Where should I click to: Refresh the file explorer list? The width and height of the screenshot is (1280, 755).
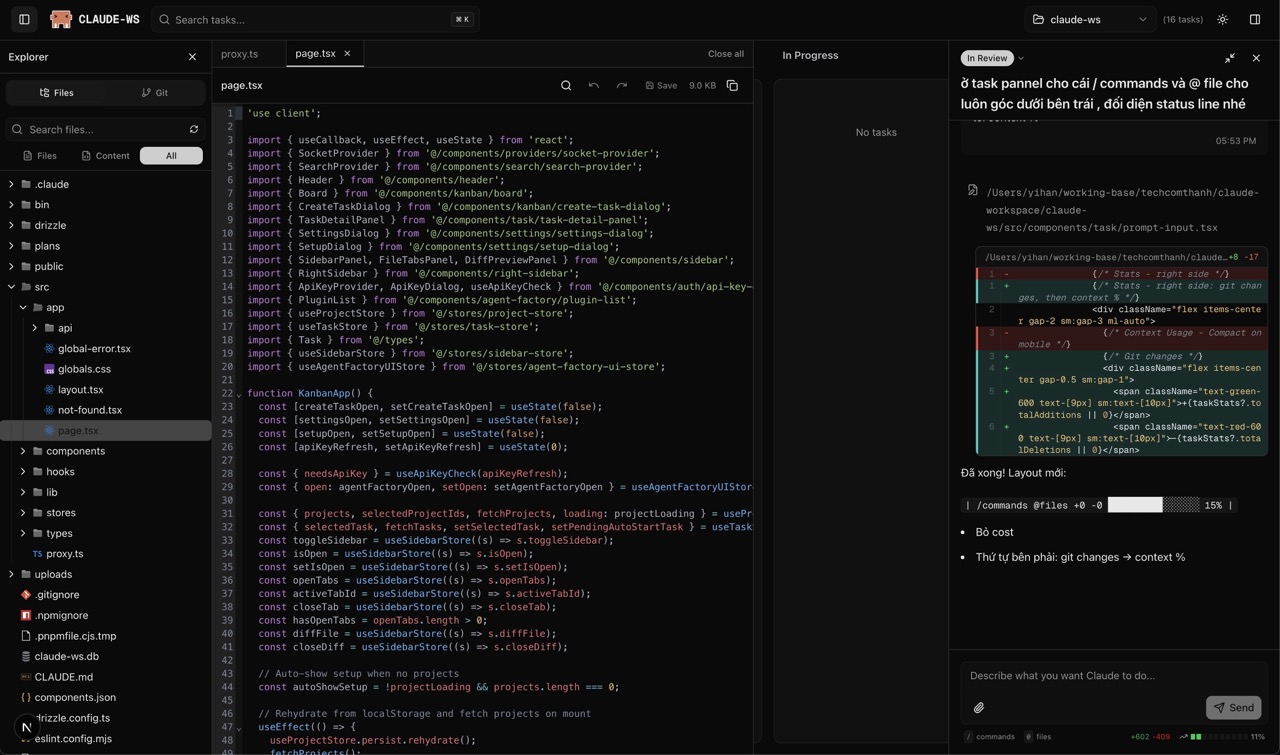[194, 129]
